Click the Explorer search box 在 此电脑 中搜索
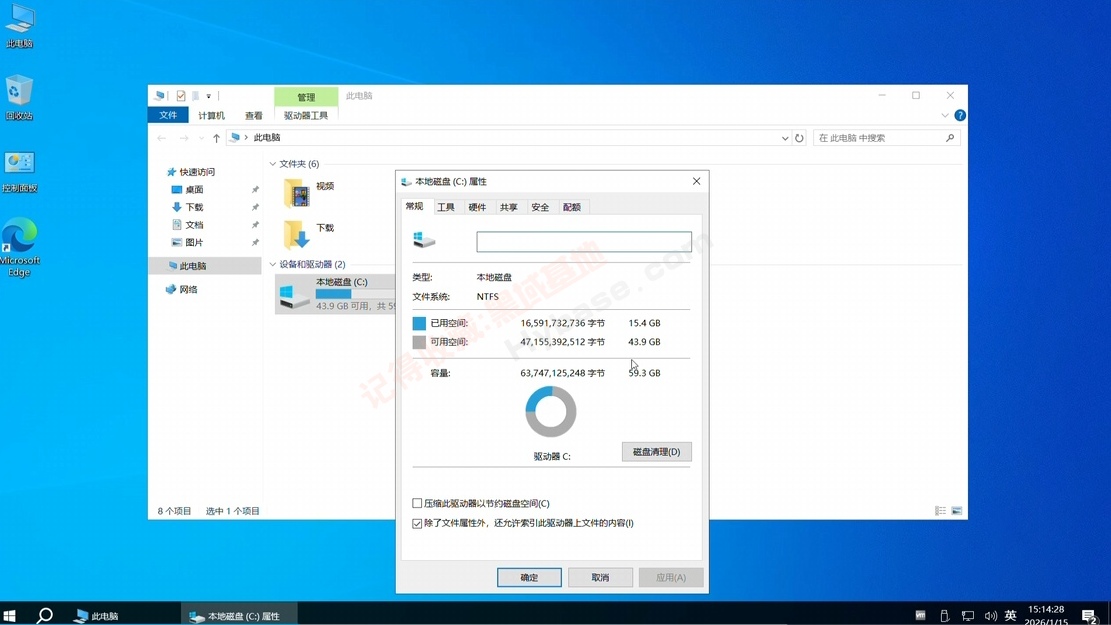 [x=886, y=137]
